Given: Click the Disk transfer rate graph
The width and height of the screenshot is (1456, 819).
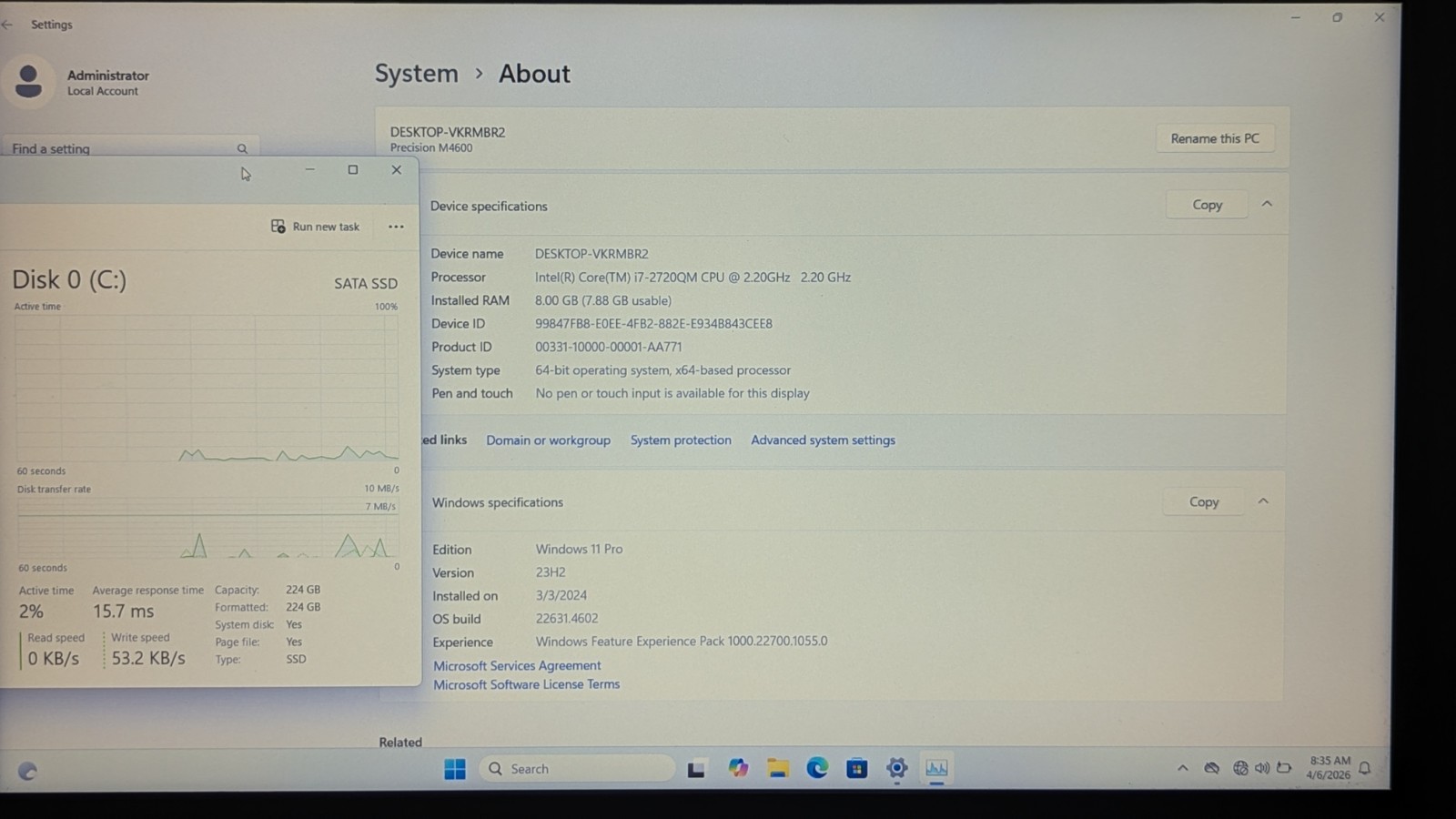Looking at the screenshot, I should pyautogui.click(x=207, y=528).
